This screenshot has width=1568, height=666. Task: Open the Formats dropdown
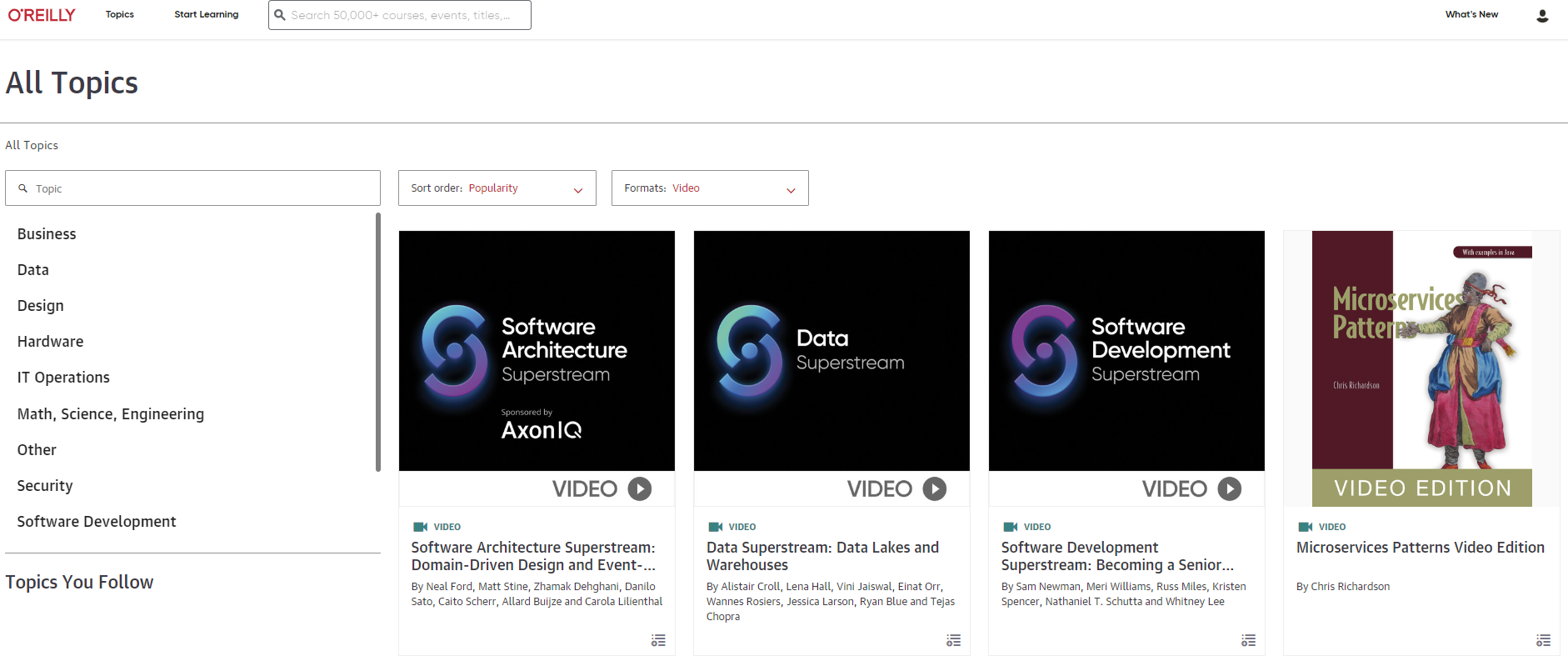click(710, 188)
